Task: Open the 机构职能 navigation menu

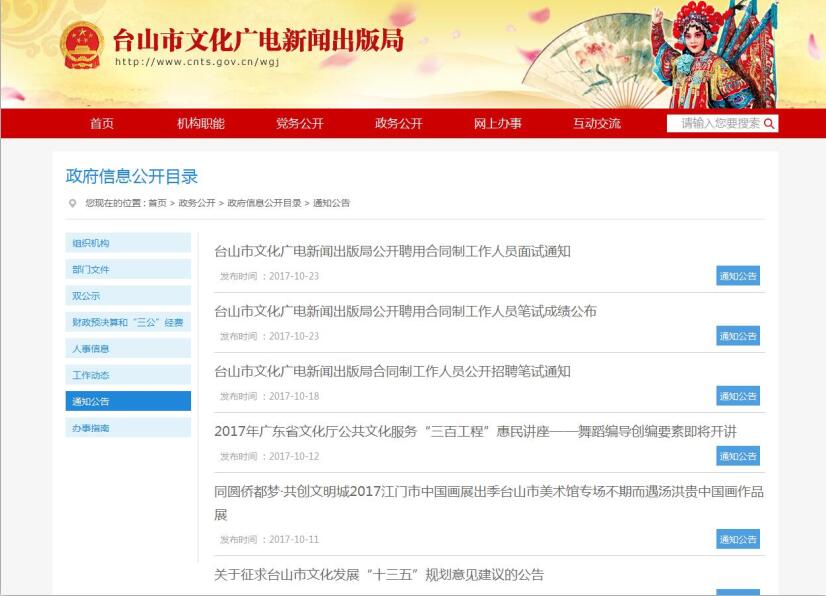Action: pos(201,124)
